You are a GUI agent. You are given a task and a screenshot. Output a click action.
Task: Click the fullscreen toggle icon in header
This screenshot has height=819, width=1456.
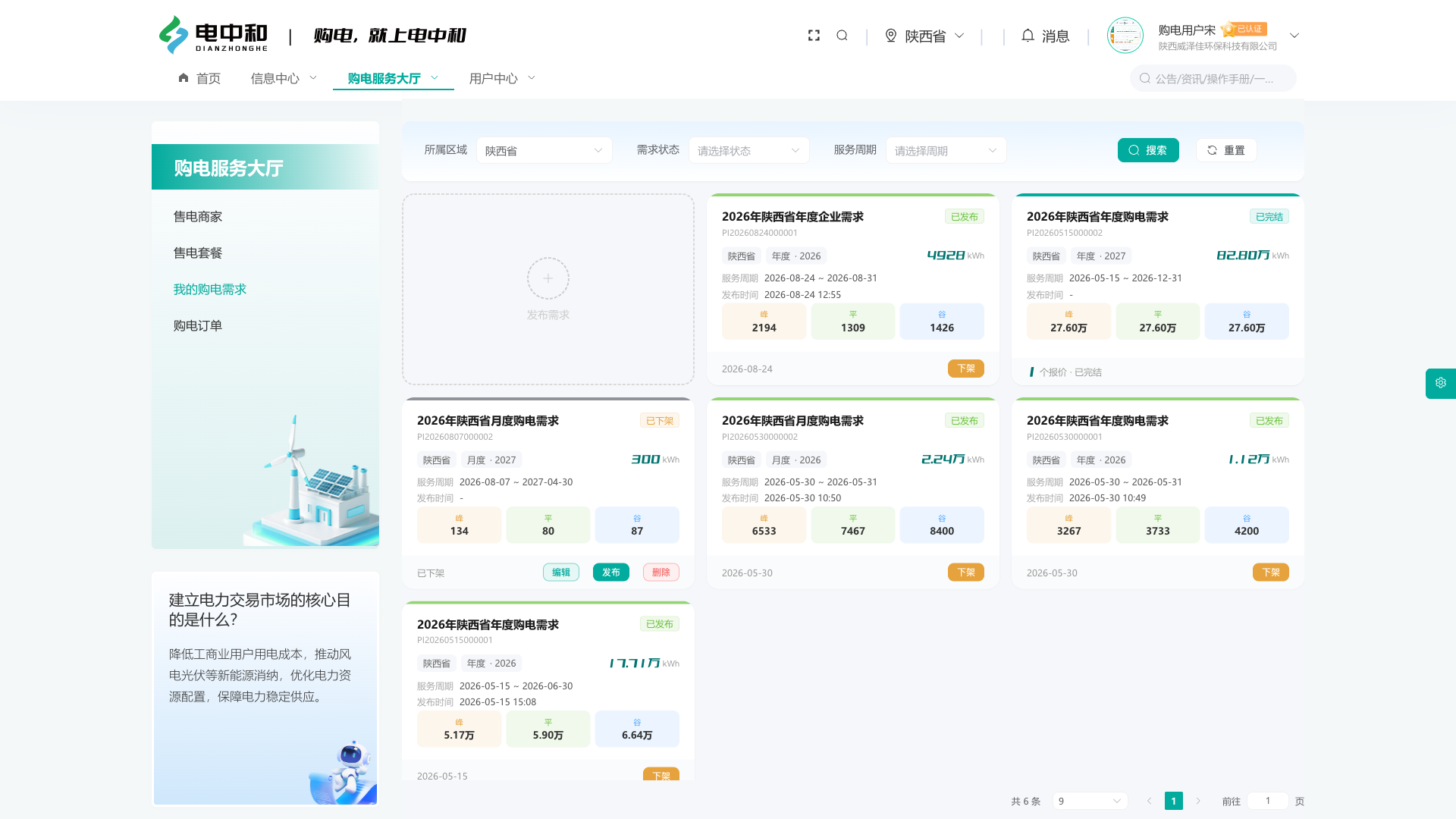(x=814, y=36)
